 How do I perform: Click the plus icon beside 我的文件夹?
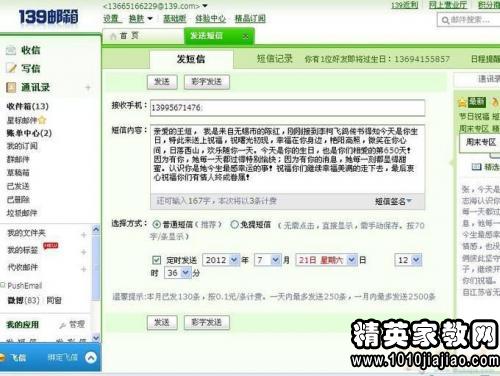pyautogui.click(x=84, y=235)
